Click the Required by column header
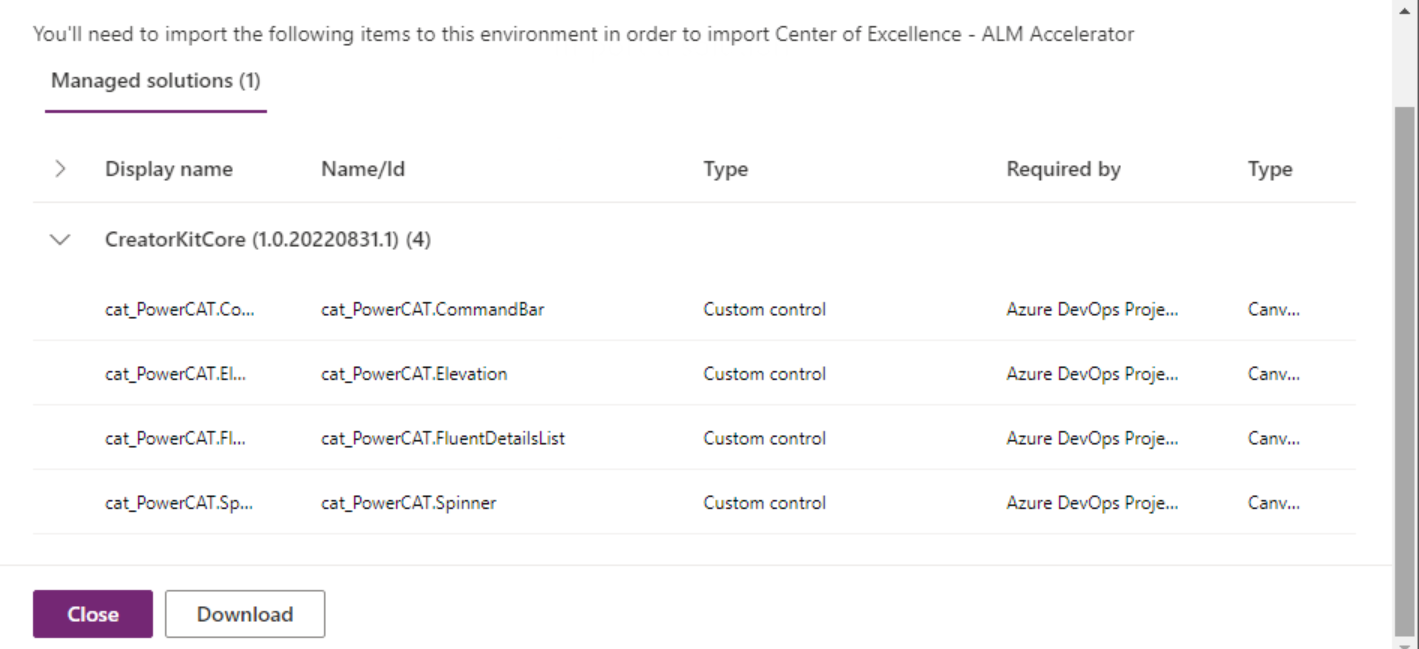Screen dimensions: 1419x649 (x=1063, y=168)
